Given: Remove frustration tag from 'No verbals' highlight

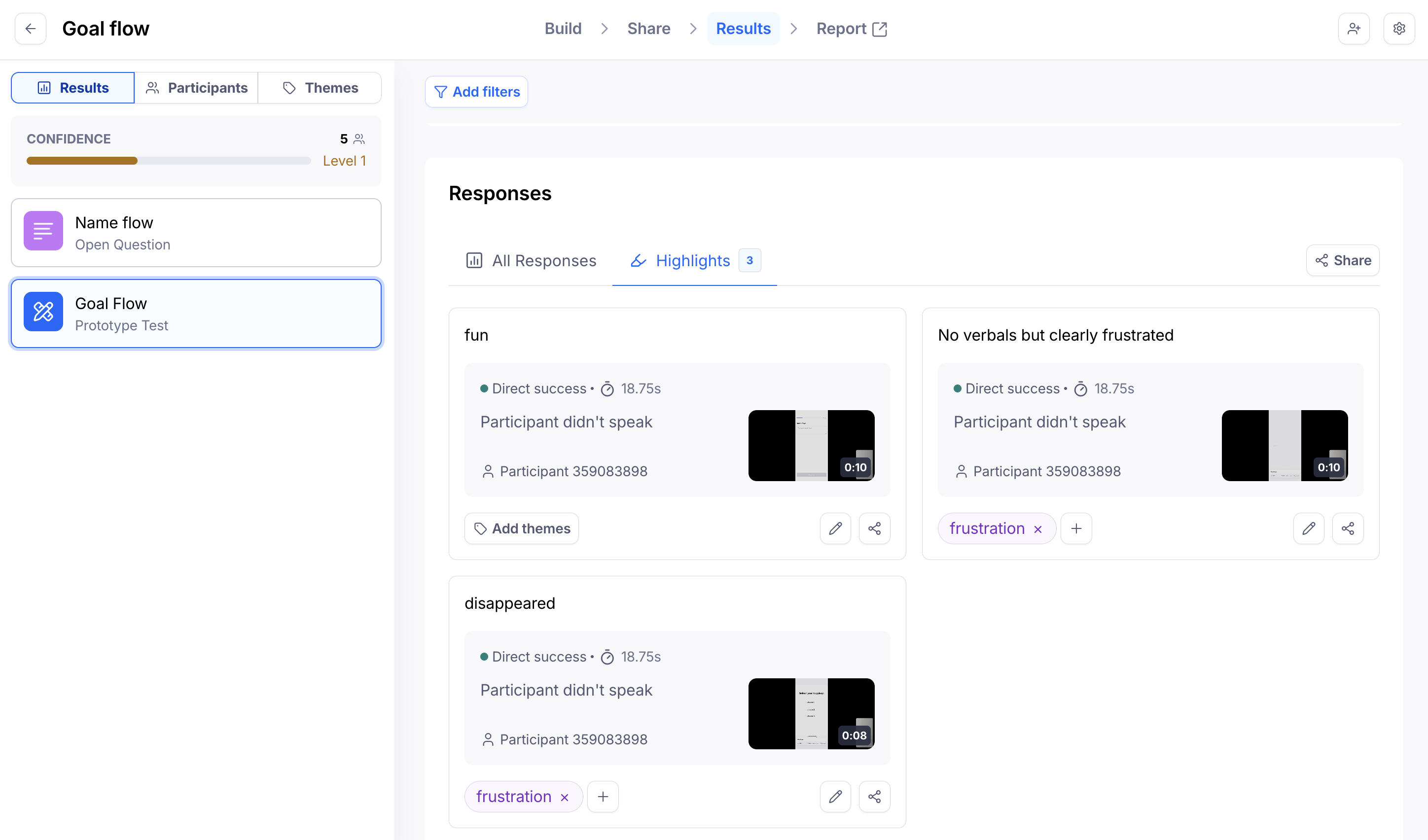Looking at the screenshot, I should click(x=1037, y=529).
